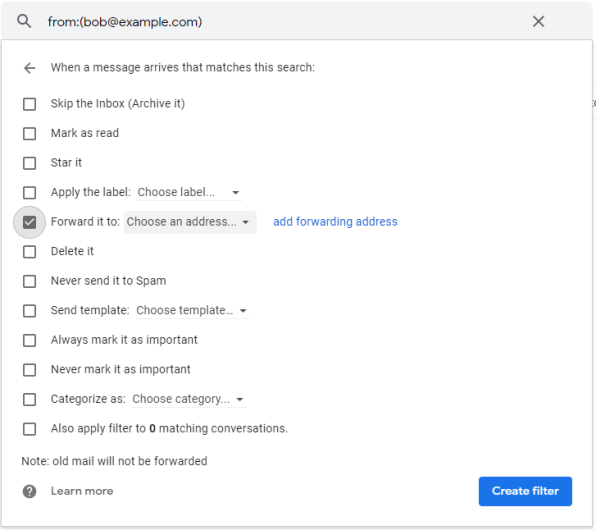Screen dimensions: 596x530
Task: Clear the search with the X icon
Action: (x=538, y=21)
